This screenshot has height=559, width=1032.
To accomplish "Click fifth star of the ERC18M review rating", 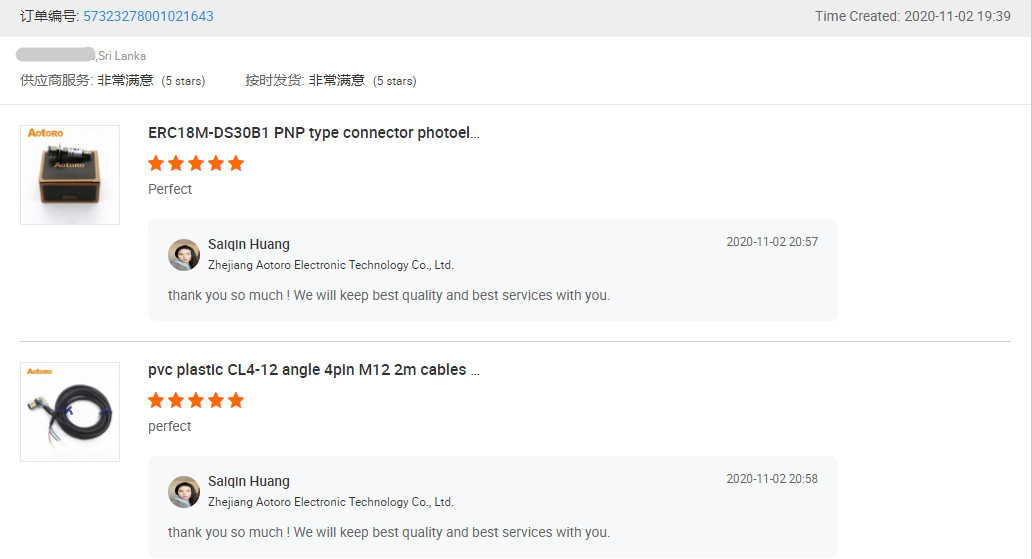I will point(236,163).
